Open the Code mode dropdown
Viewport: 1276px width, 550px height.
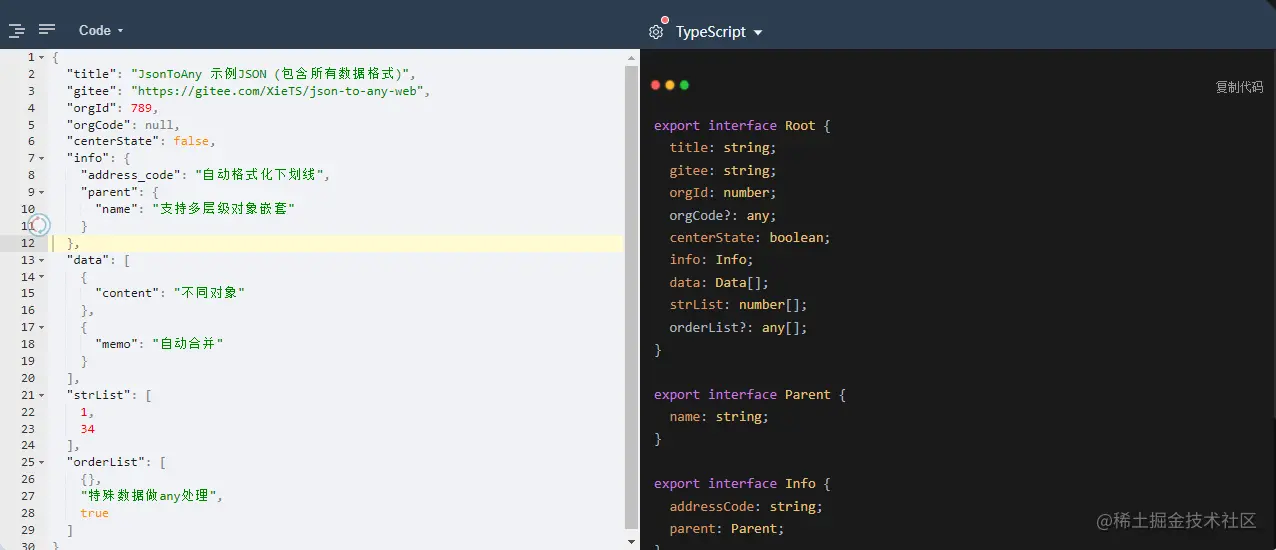101,31
